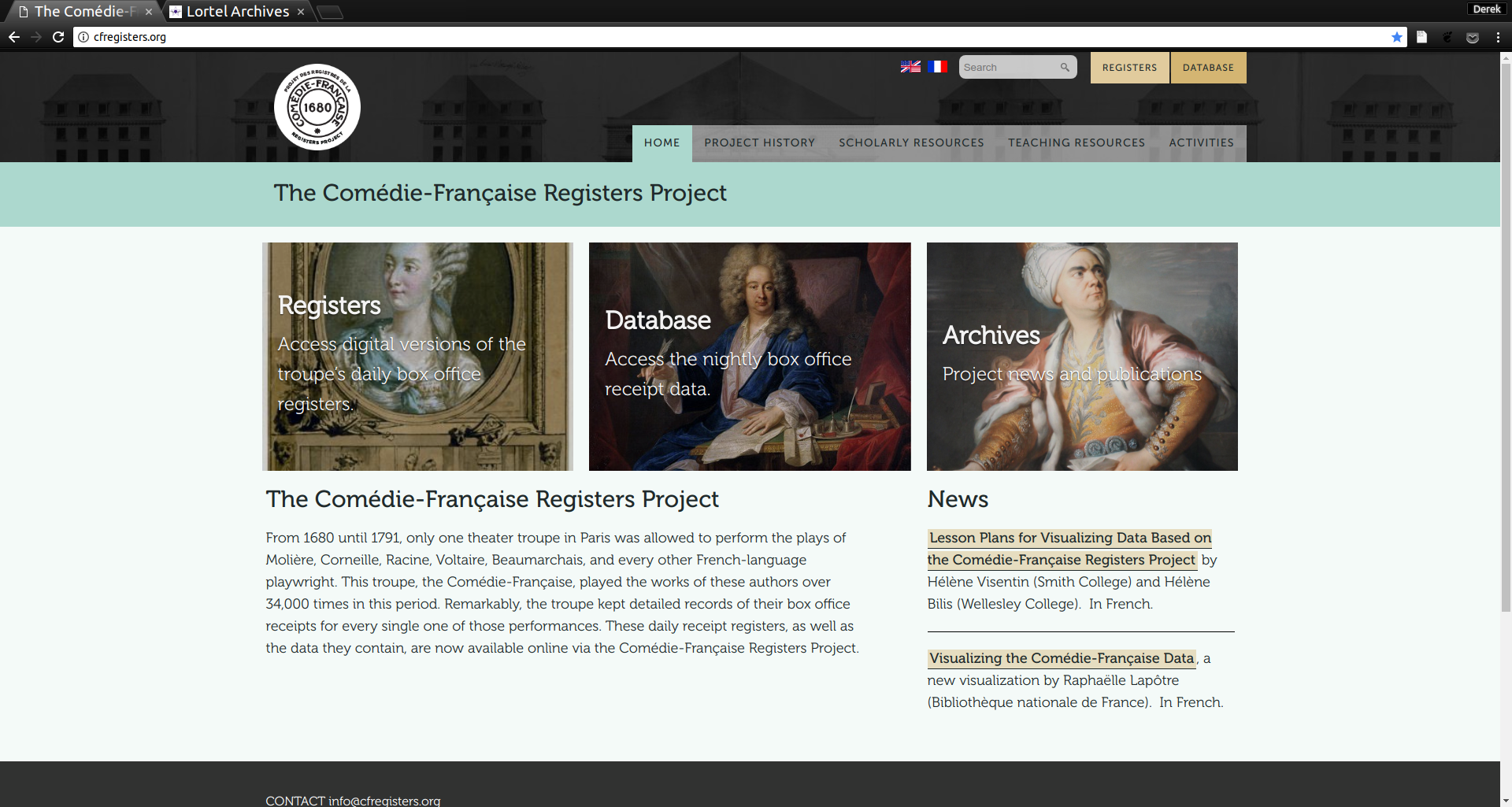Close the Lortel Archives tab
Screen dimensions: 1512x807
(x=301, y=12)
